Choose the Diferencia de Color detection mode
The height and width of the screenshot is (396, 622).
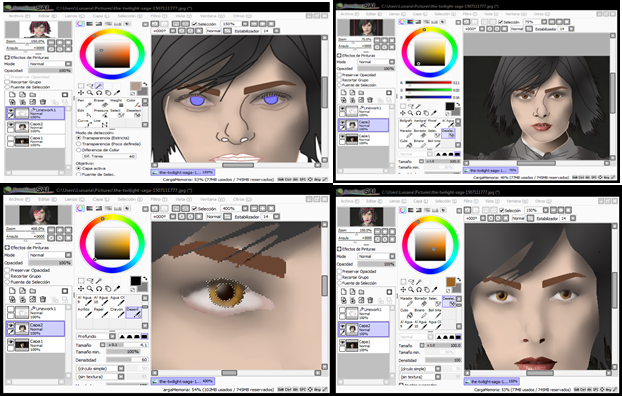tap(98, 150)
